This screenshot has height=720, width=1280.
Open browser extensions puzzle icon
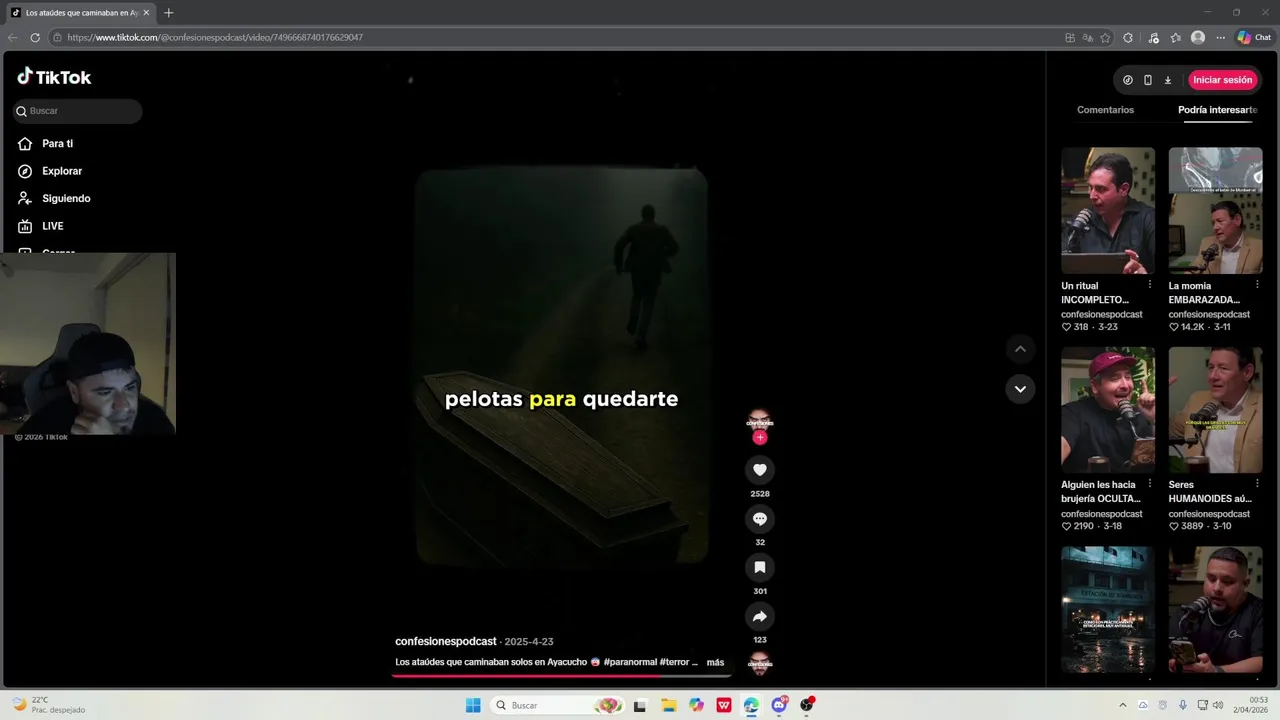pos(1128,37)
